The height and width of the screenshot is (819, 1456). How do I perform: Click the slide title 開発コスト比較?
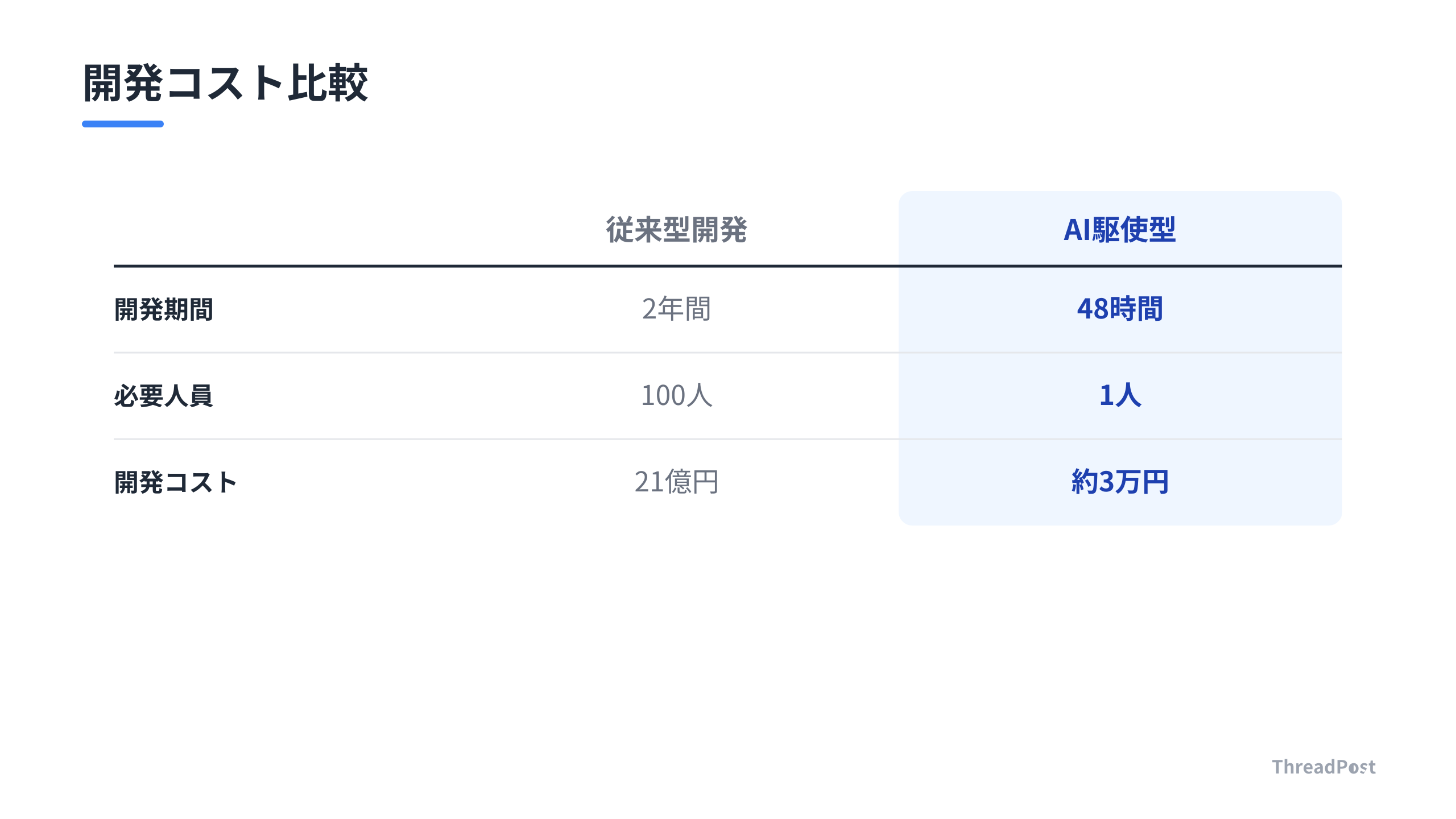[x=225, y=83]
